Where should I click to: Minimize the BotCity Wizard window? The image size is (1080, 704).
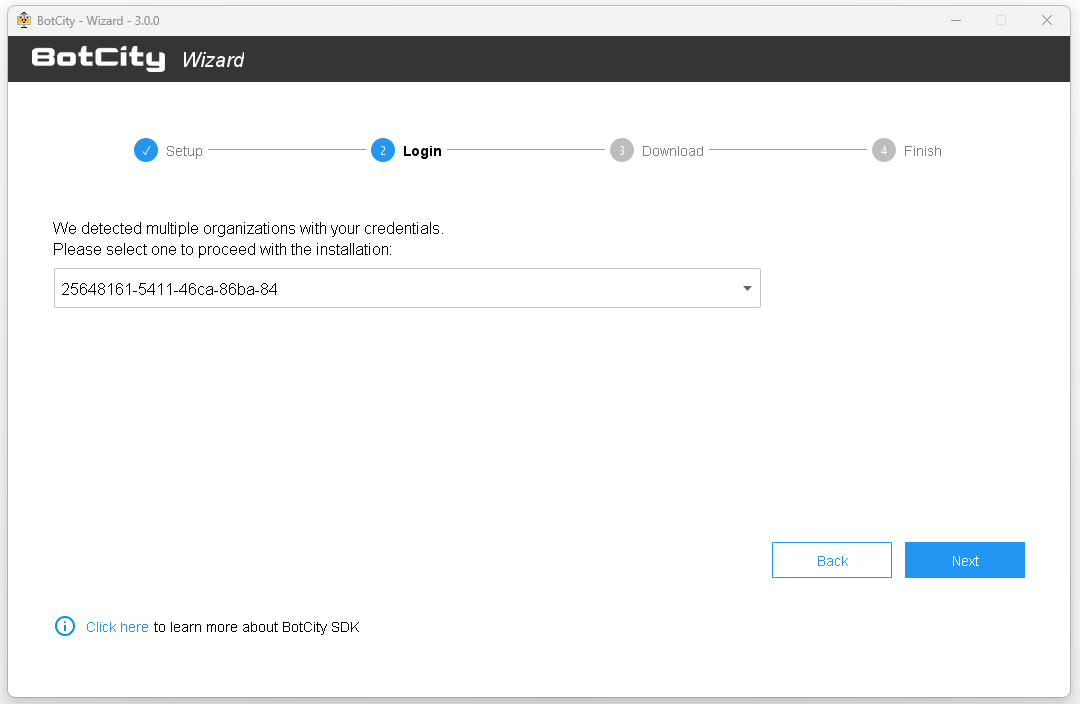click(956, 20)
